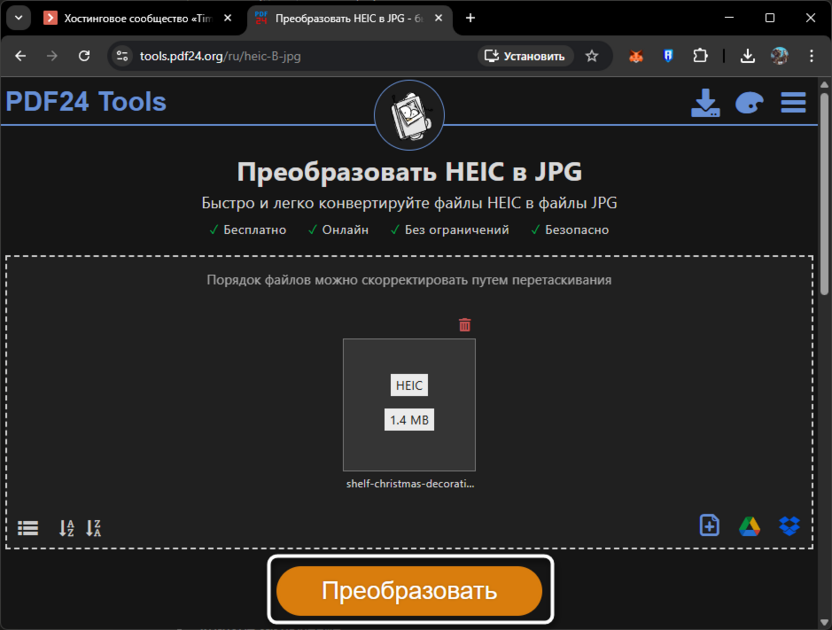Open the PDF24 Tools home link
The height and width of the screenshot is (630, 832).
(x=86, y=102)
